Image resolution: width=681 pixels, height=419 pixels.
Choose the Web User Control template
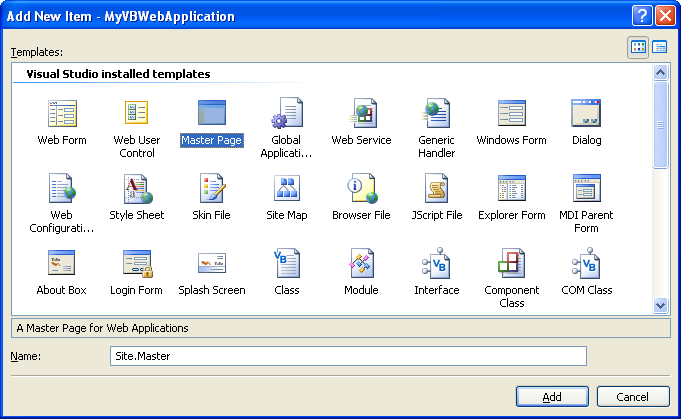coord(137,113)
